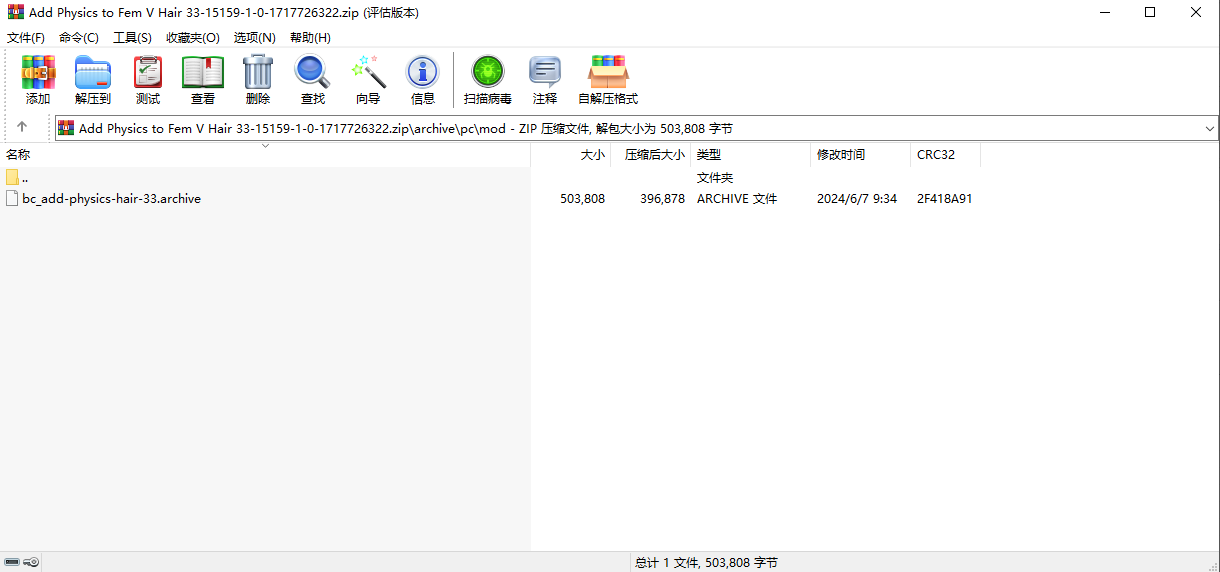The image size is (1220, 572).
Task: Start Virus Scan (扫描病毒) icon
Action: [488, 80]
